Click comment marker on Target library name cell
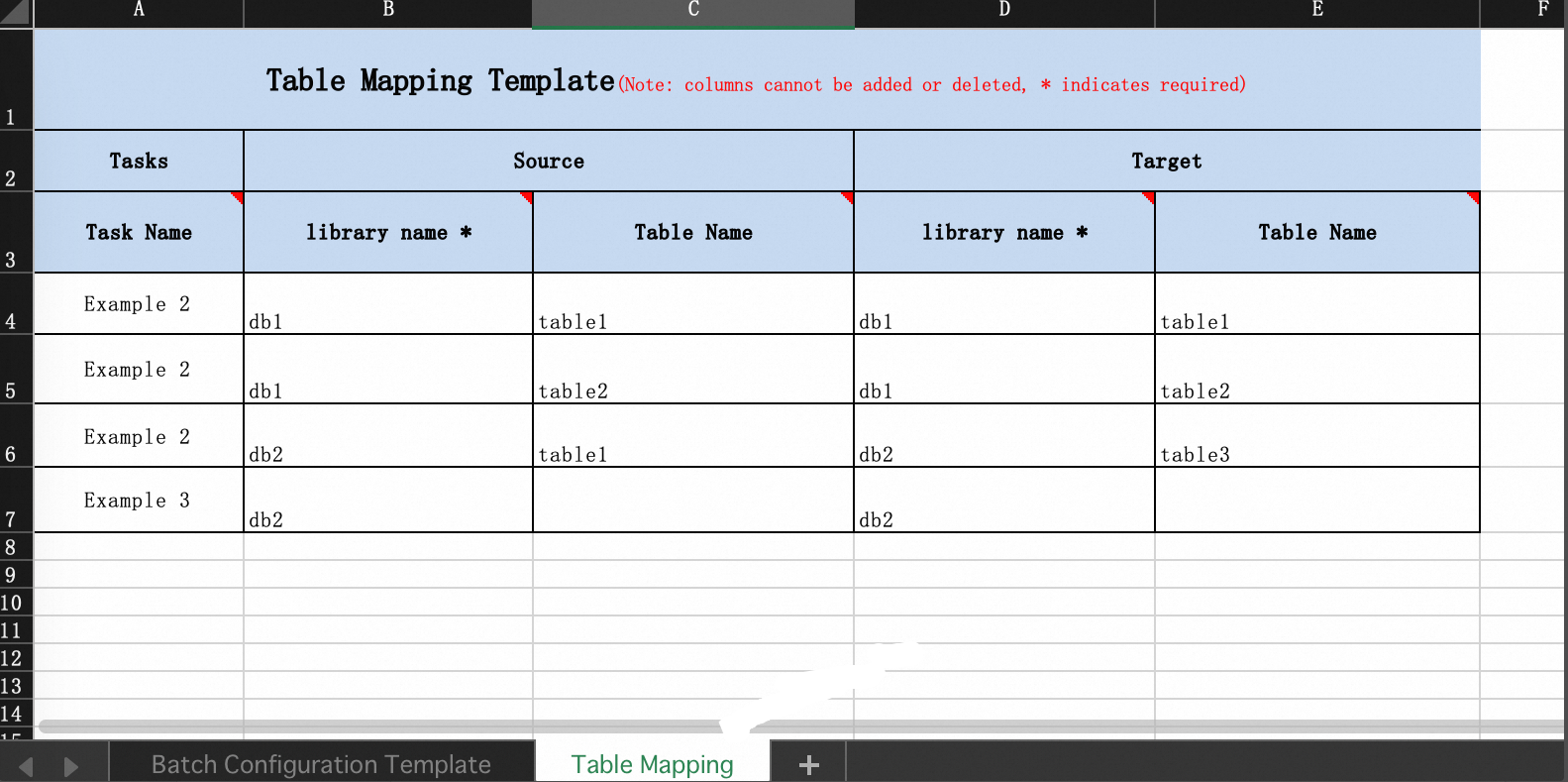This screenshot has width=1568, height=782. [x=1149, y=197]
